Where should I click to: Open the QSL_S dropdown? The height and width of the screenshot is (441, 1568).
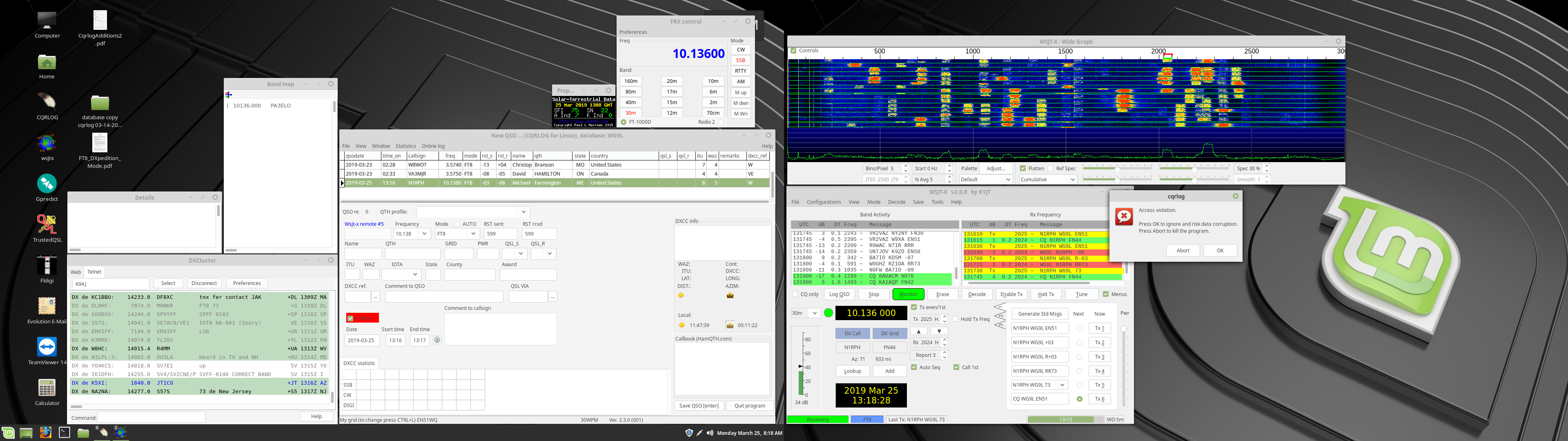(x=522, y=254)
